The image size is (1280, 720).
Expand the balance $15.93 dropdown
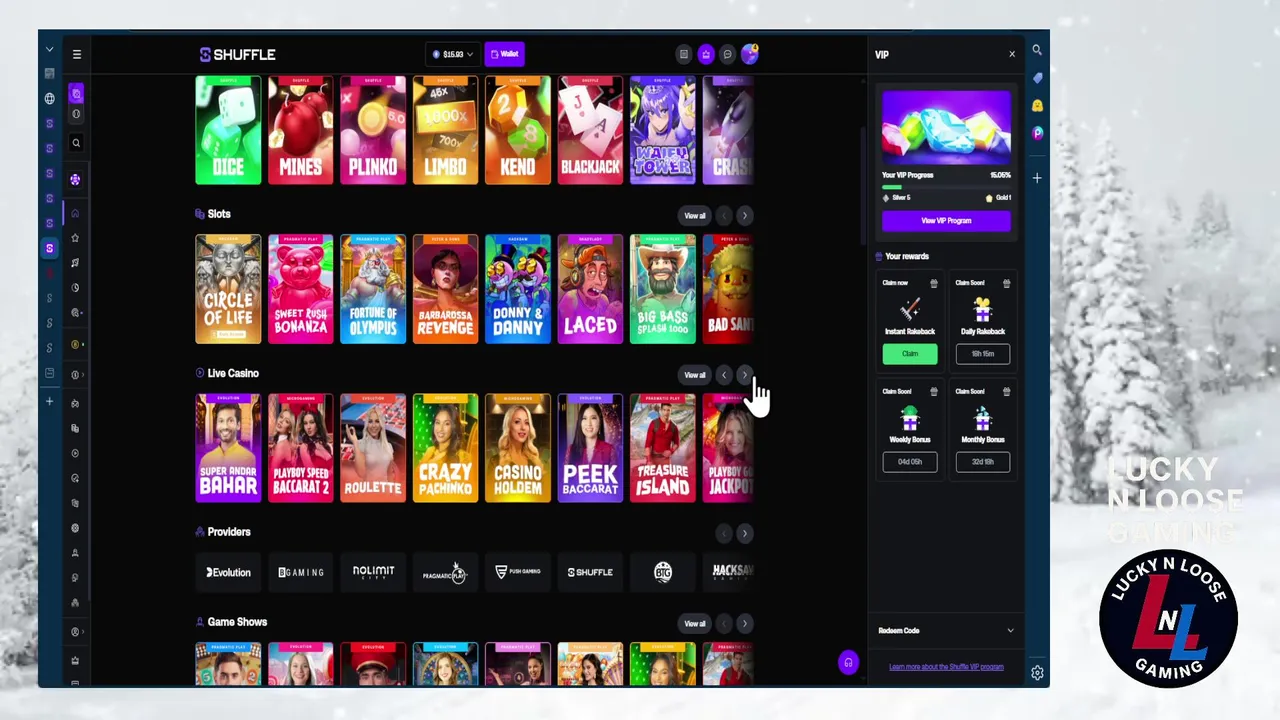tap(453, 54)
